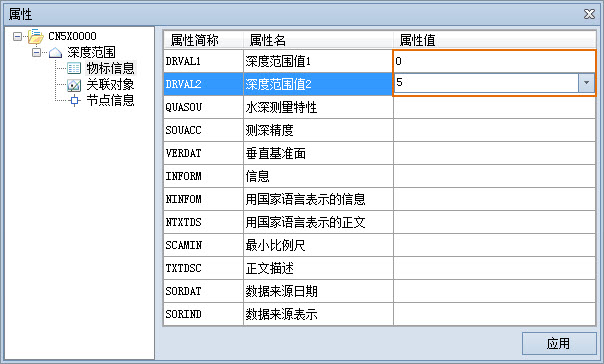Select the SOUACC cell

click(x=203, y=130)
